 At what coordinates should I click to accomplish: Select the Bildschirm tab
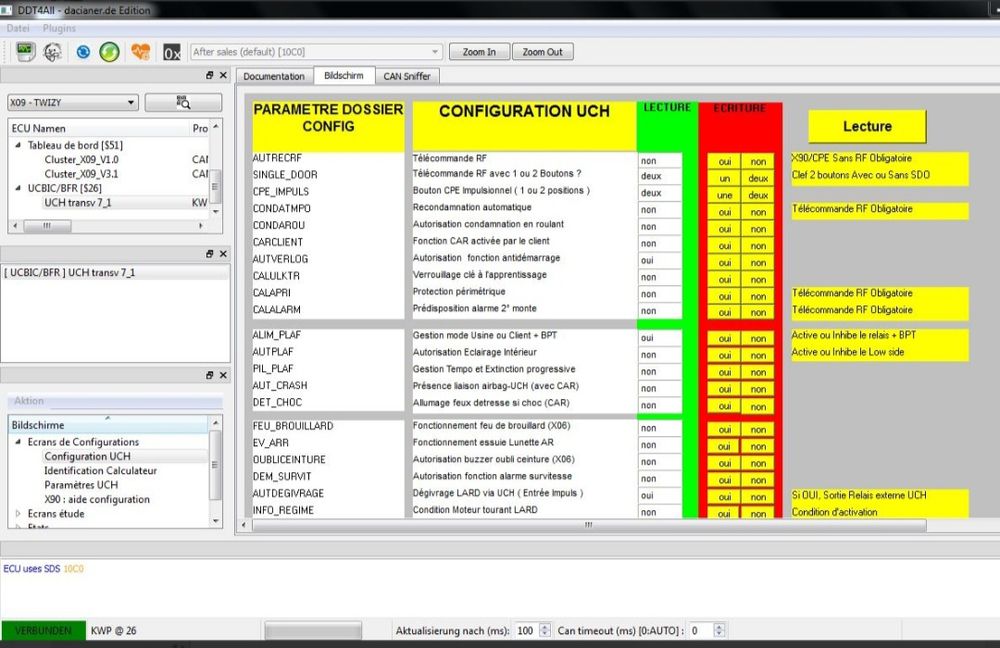(x=344, y=75)
